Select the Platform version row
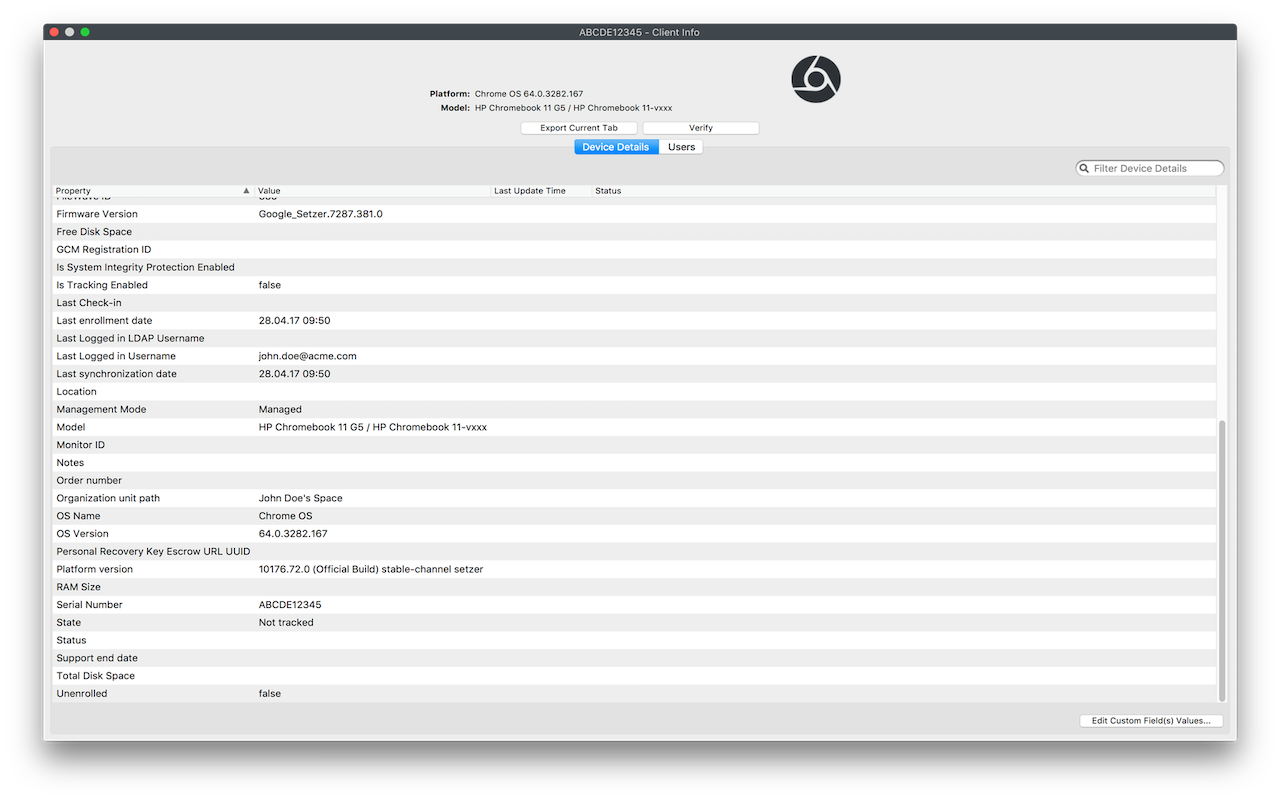 point(634,569)
